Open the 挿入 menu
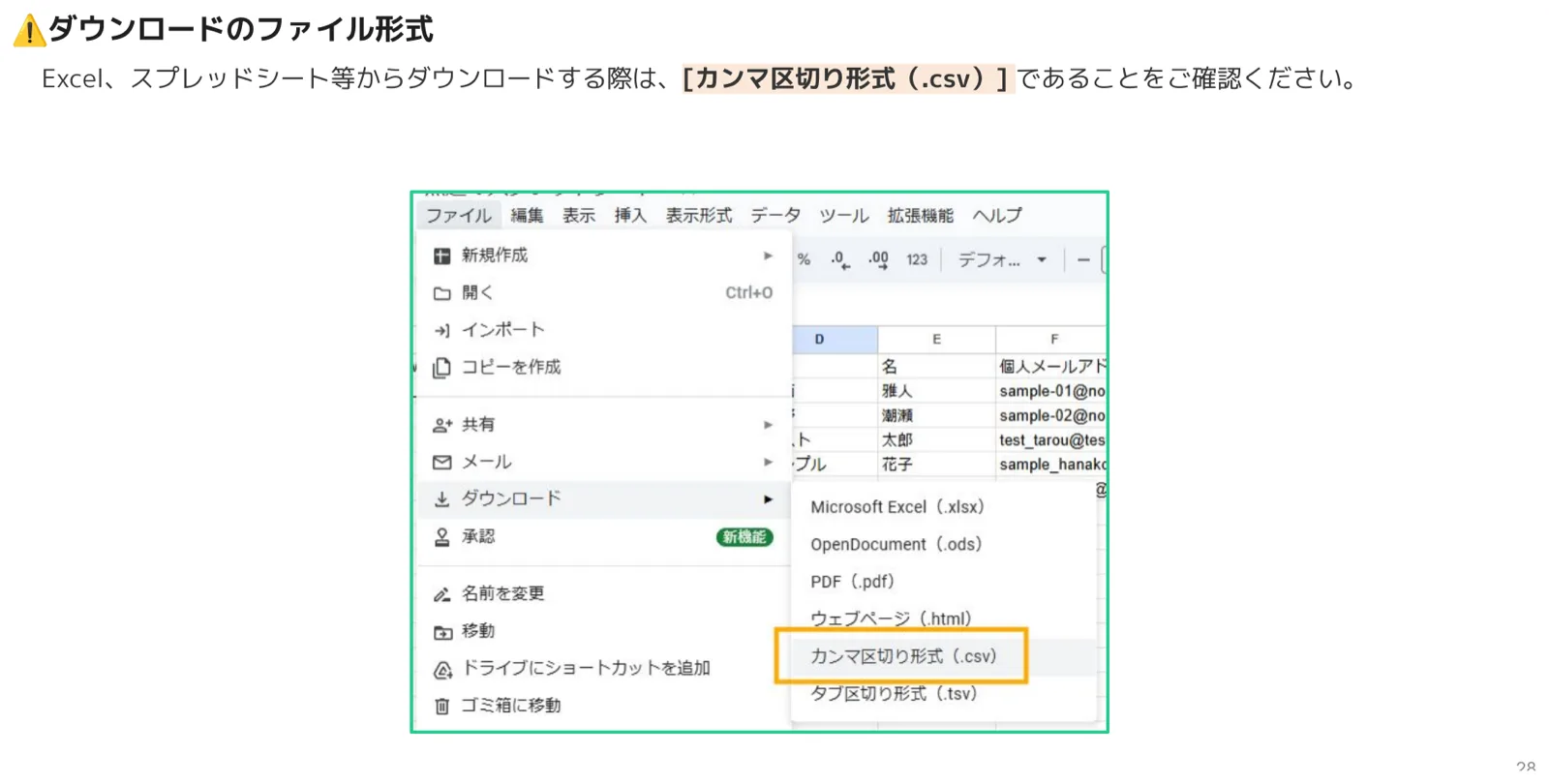 pyautogui.click(x=630, y=216)
